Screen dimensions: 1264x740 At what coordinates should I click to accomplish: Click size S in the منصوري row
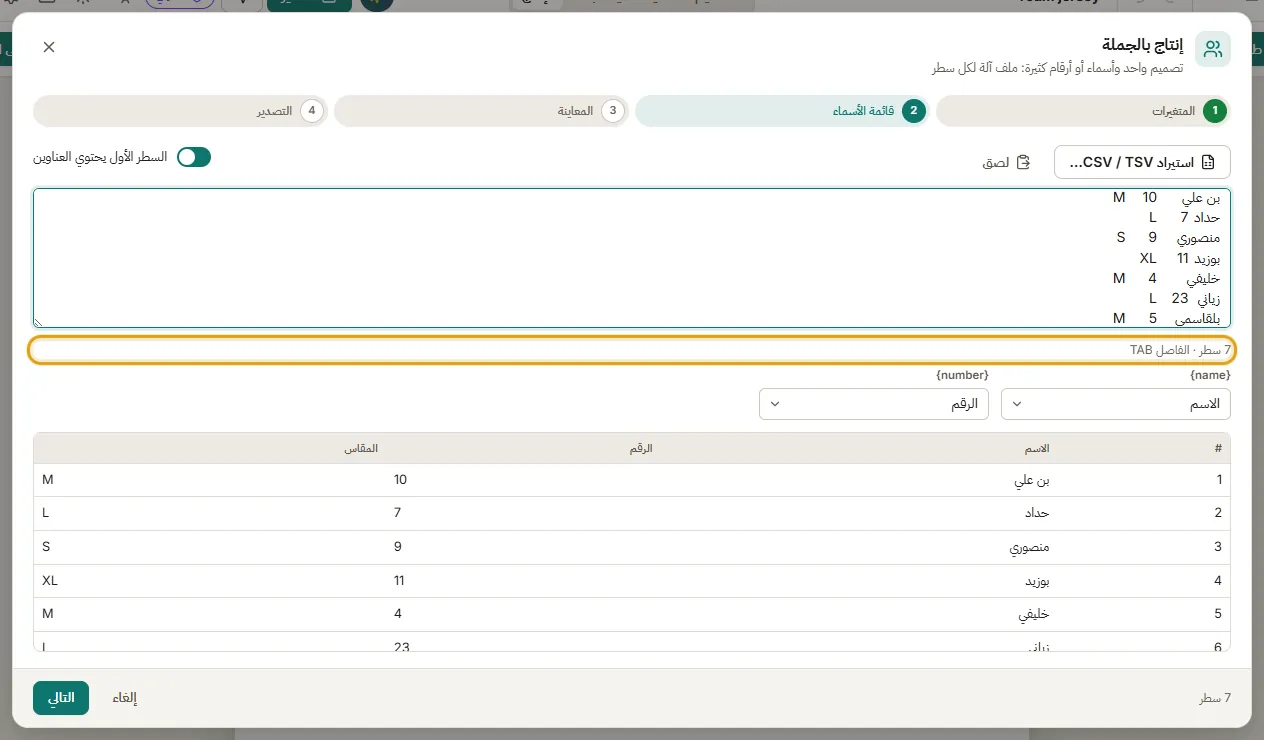pyautogui.click(x=46, y=547)
